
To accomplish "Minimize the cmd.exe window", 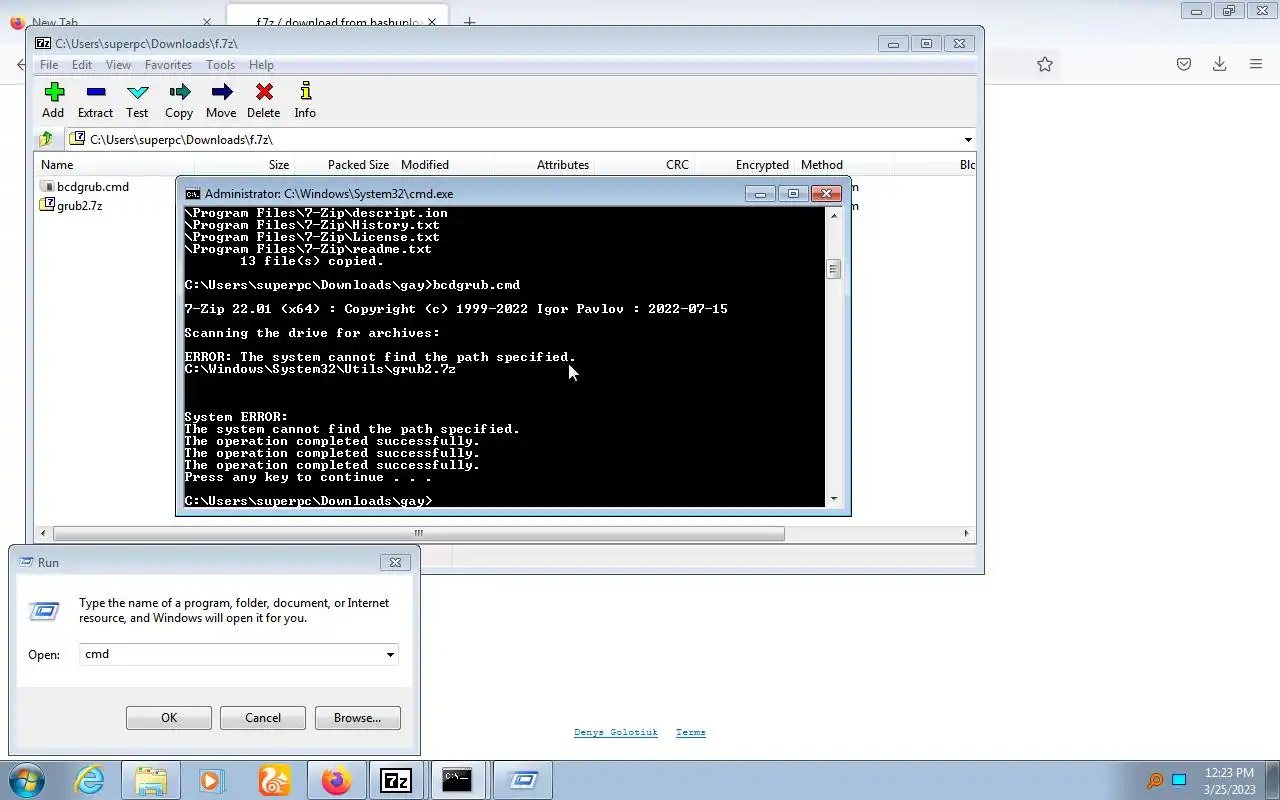I will click(760, 194).
